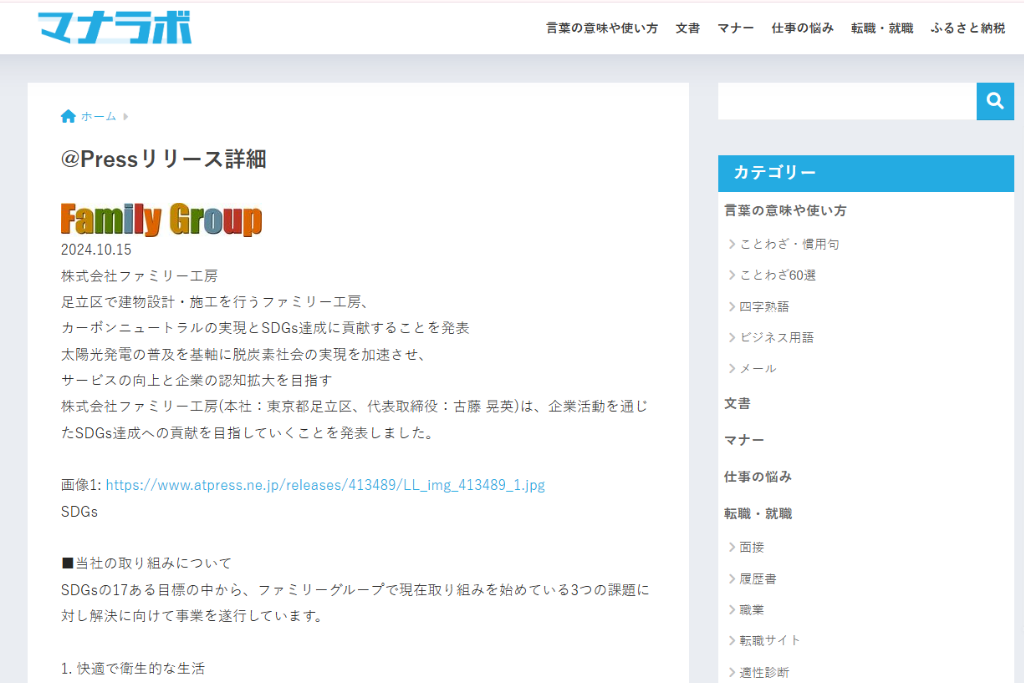This screenshot has height=683, width=1024.
Task: Open sidebar category 転職・就職
Action: pos(758,514)
